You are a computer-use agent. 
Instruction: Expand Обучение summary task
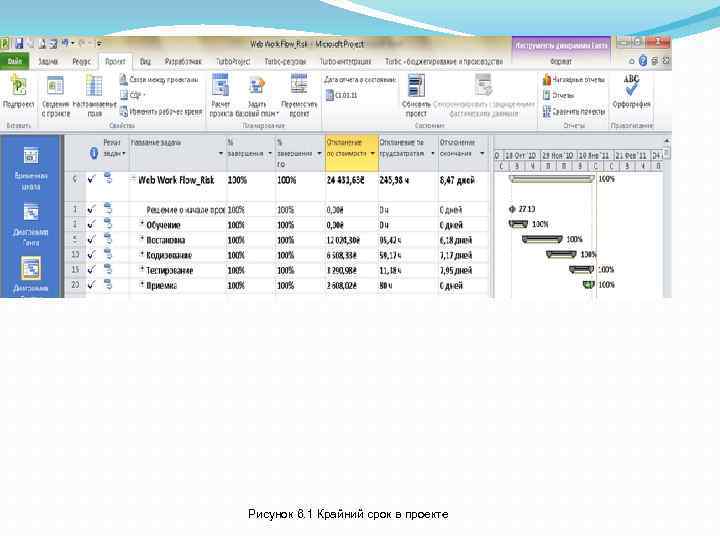142,224
